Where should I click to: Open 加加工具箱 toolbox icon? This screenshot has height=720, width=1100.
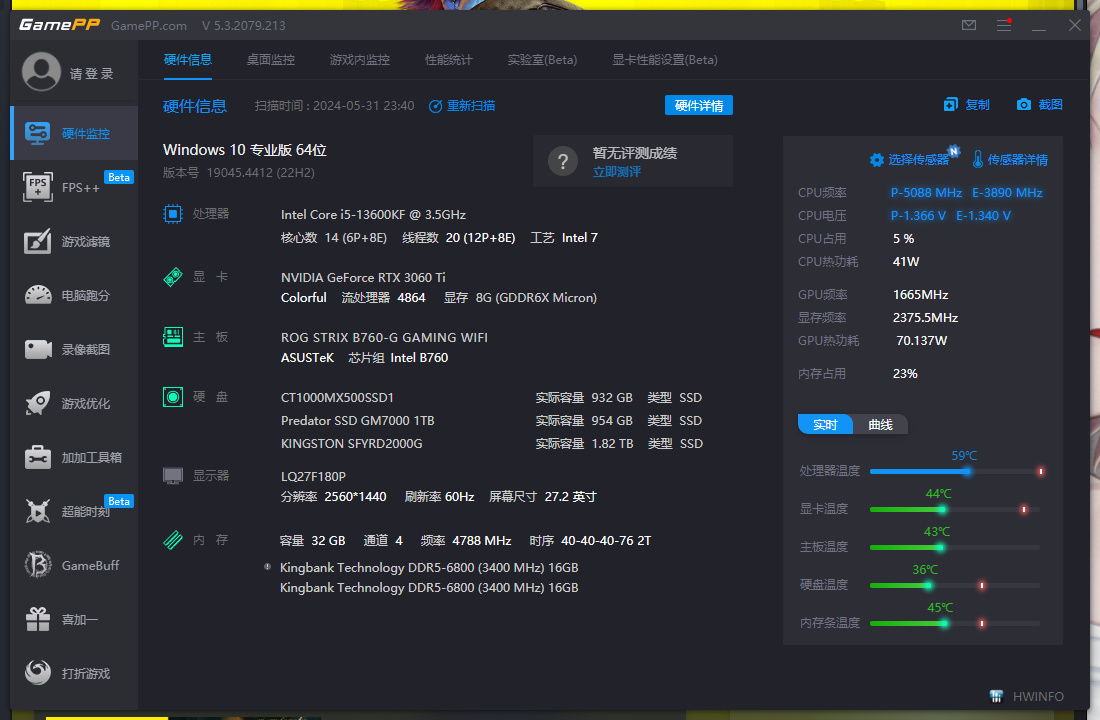38,457
